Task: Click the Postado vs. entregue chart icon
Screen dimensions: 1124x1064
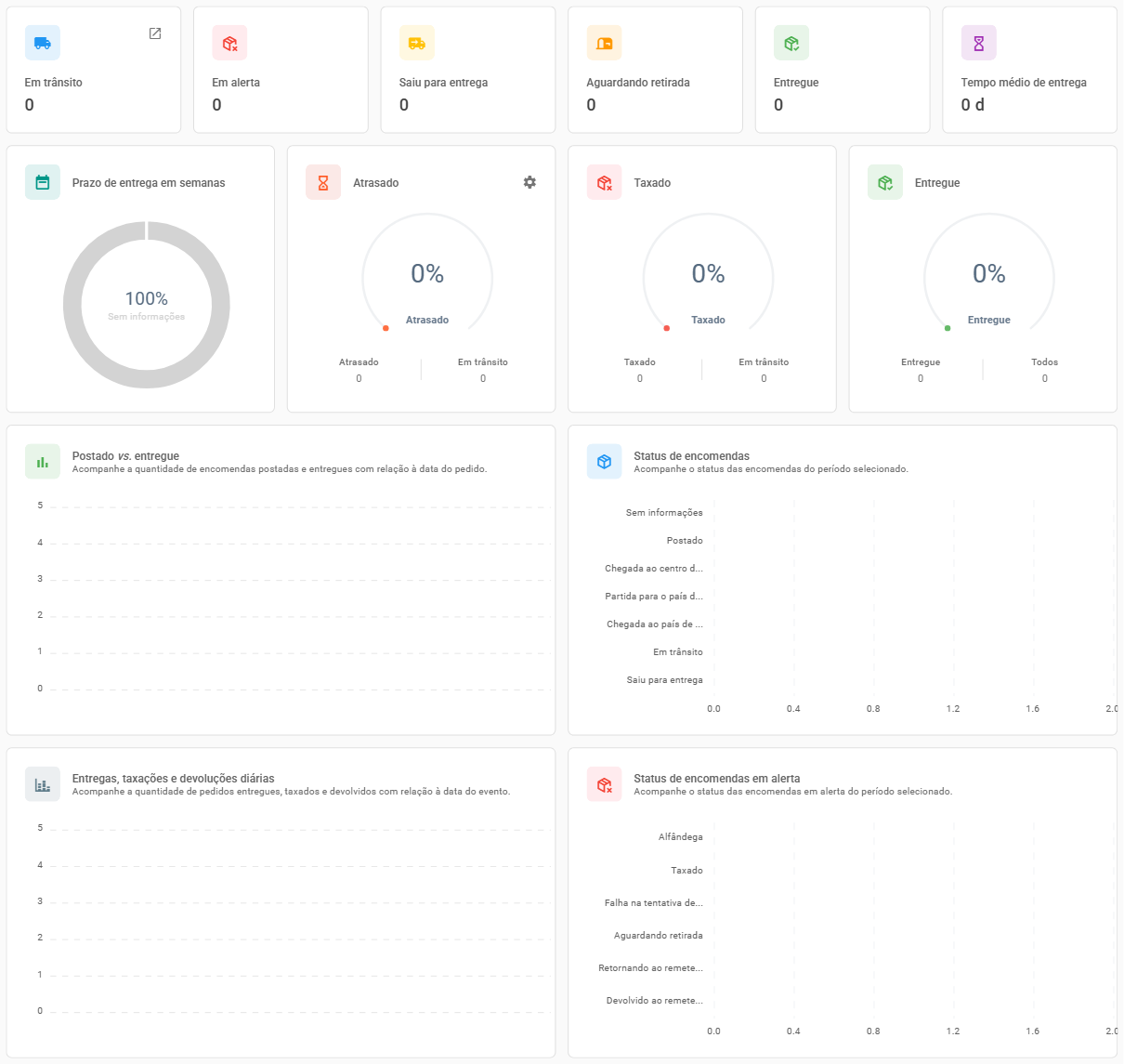Action: pos(43,462)
